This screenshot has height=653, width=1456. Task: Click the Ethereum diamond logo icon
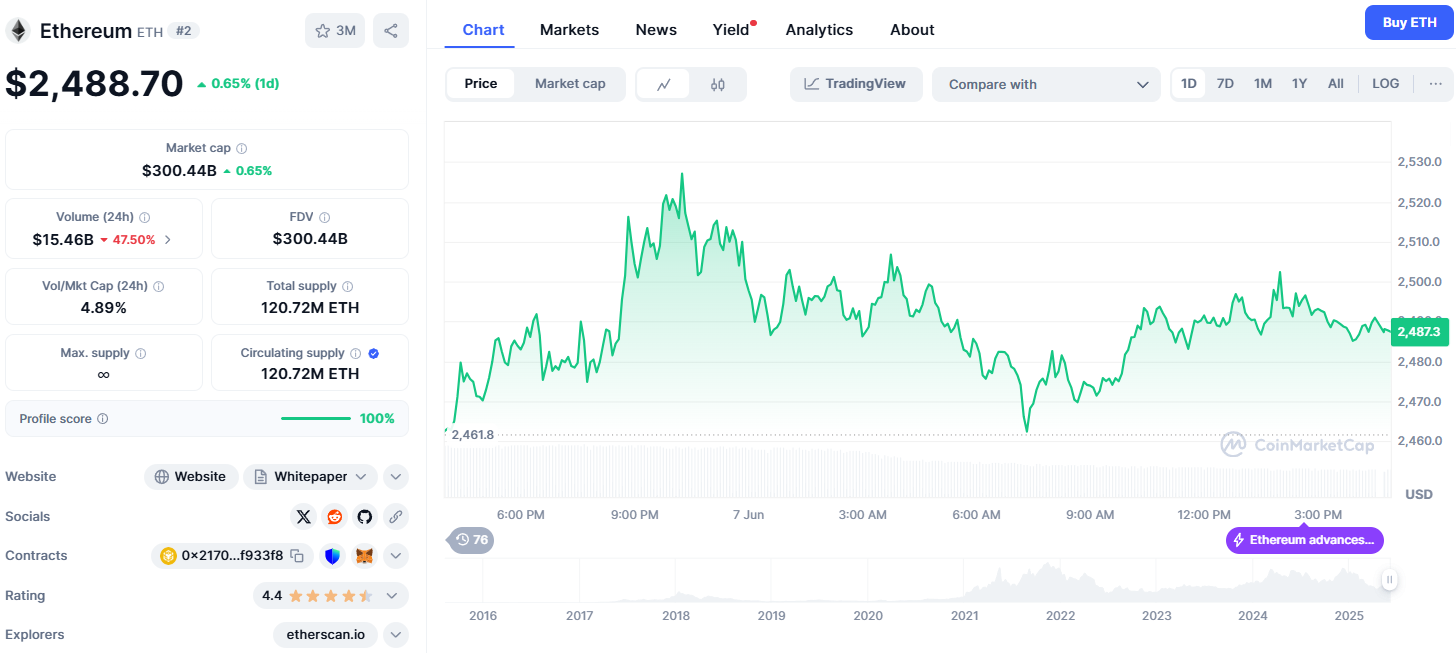point(18,31)
